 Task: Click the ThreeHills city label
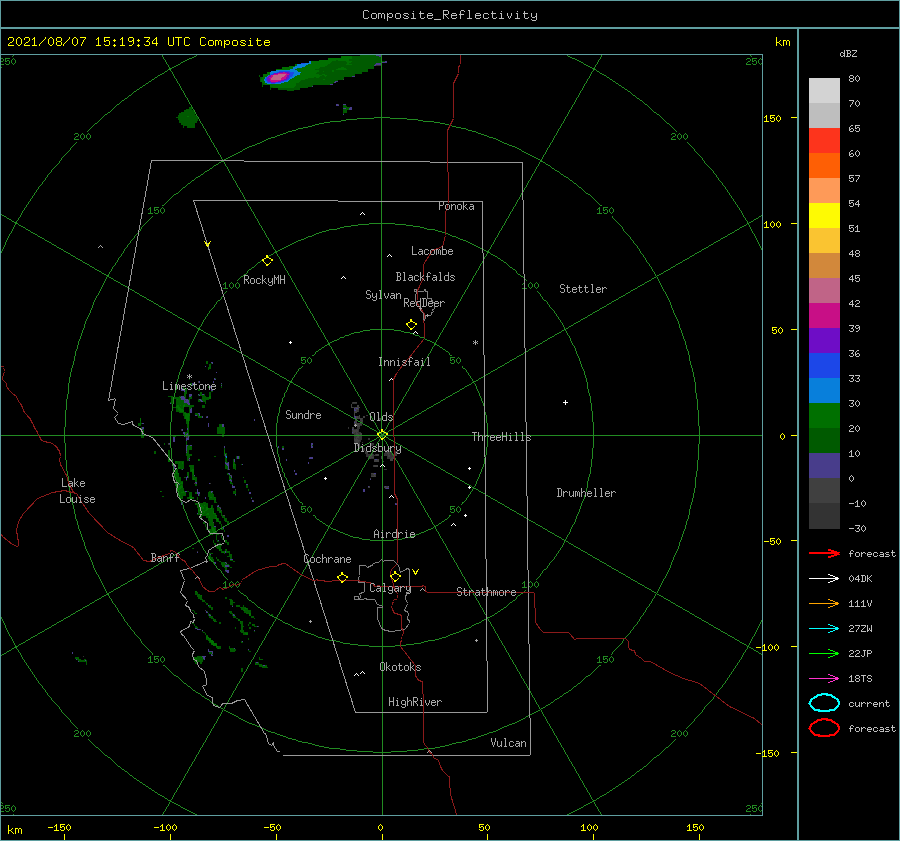tap(502, 437)
